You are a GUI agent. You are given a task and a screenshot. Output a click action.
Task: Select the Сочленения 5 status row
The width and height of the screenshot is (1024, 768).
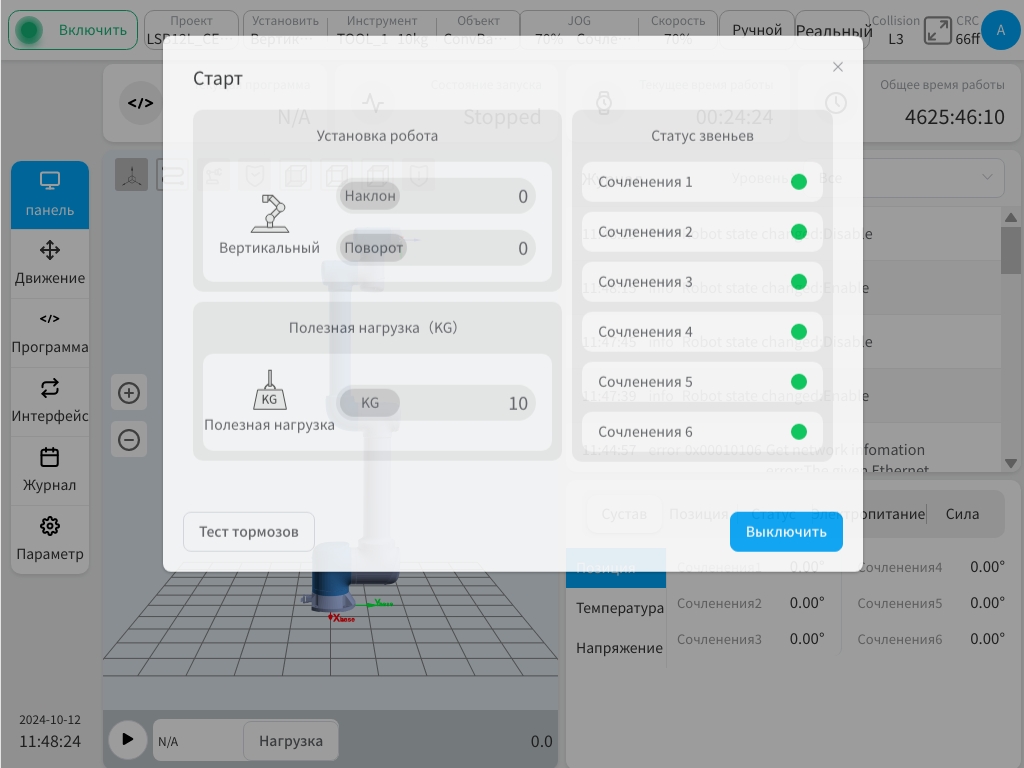pos(702,381)
